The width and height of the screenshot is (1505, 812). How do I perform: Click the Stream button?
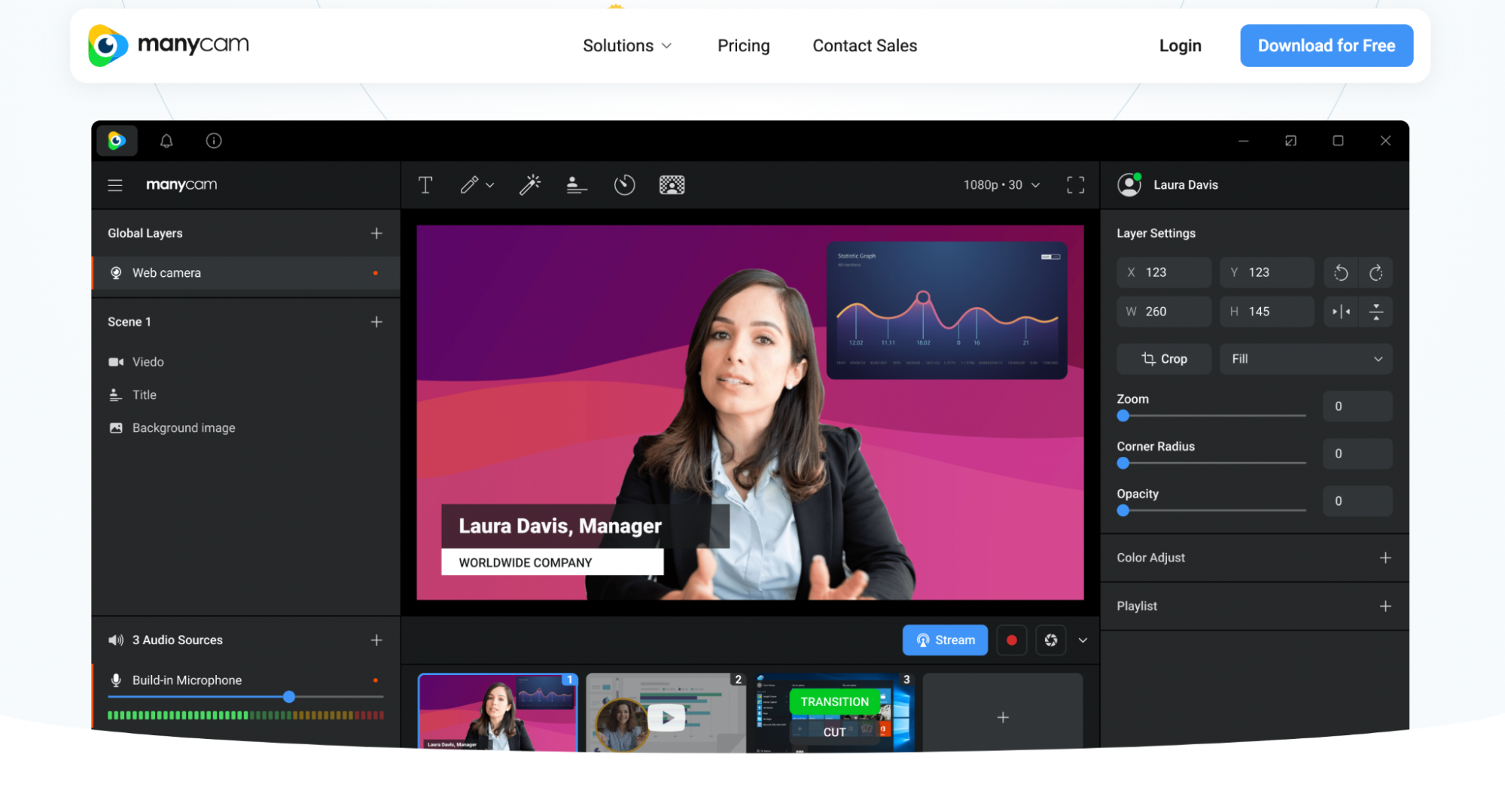[945, 640]
